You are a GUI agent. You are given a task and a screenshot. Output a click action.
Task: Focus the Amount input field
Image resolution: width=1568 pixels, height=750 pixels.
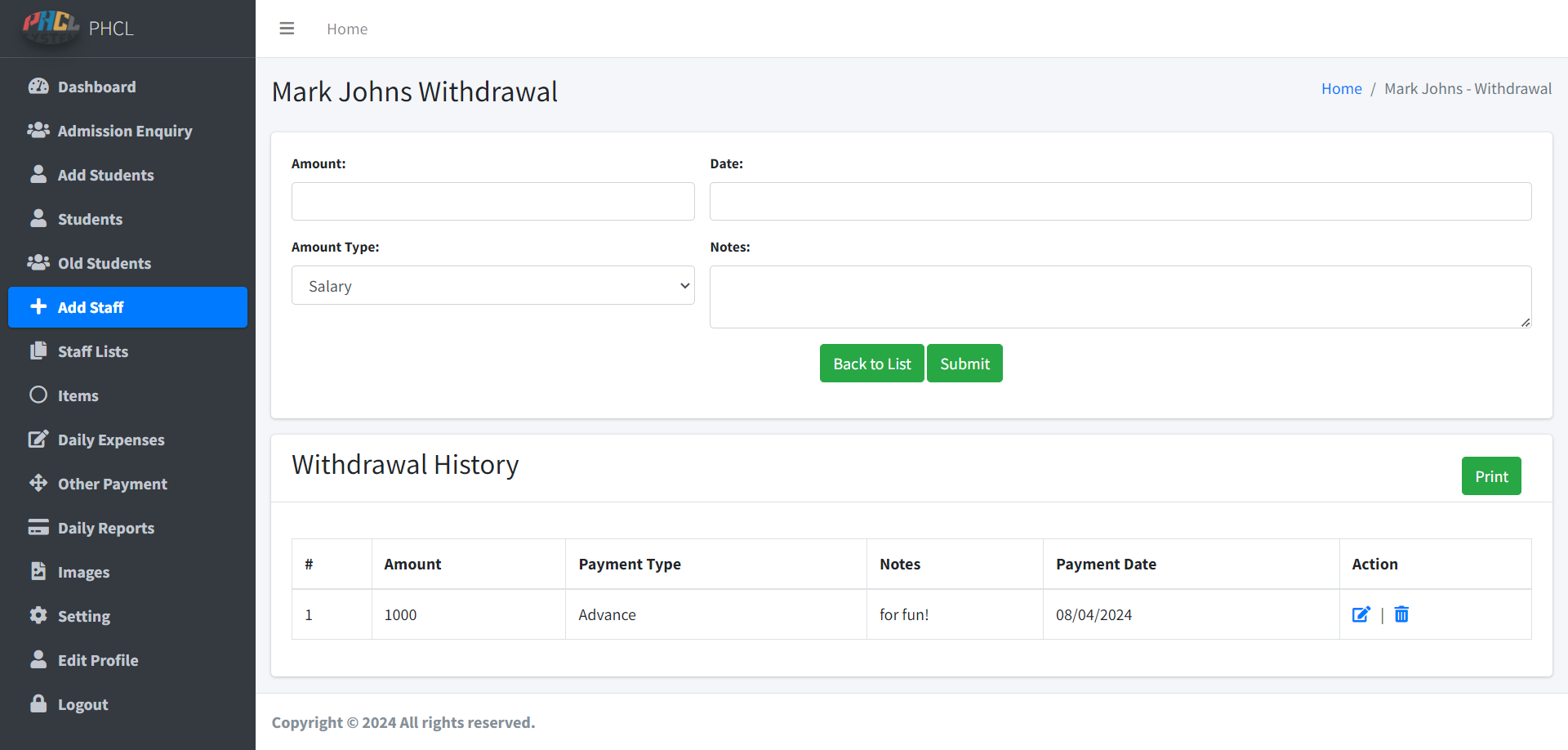click(492, 201)
